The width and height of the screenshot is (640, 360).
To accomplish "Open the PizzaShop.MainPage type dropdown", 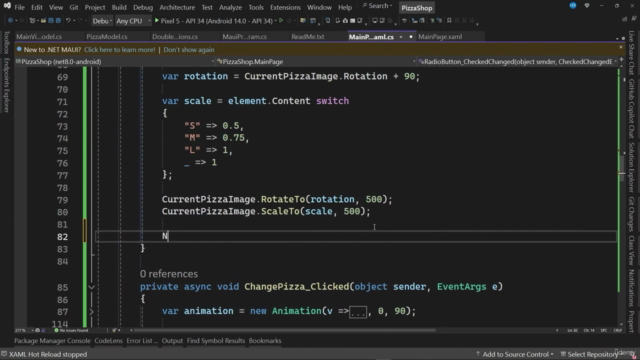I will [x=316, y=62].
